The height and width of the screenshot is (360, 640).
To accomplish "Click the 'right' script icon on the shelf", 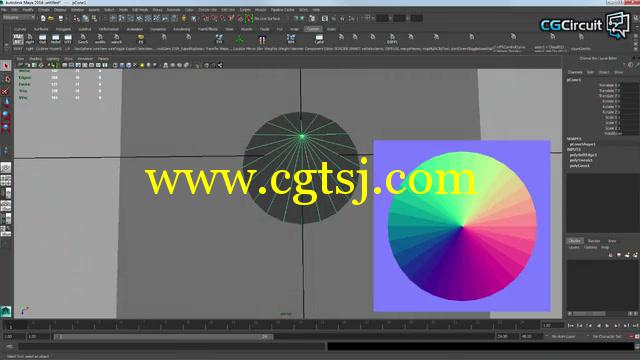I will pos(30,39).
